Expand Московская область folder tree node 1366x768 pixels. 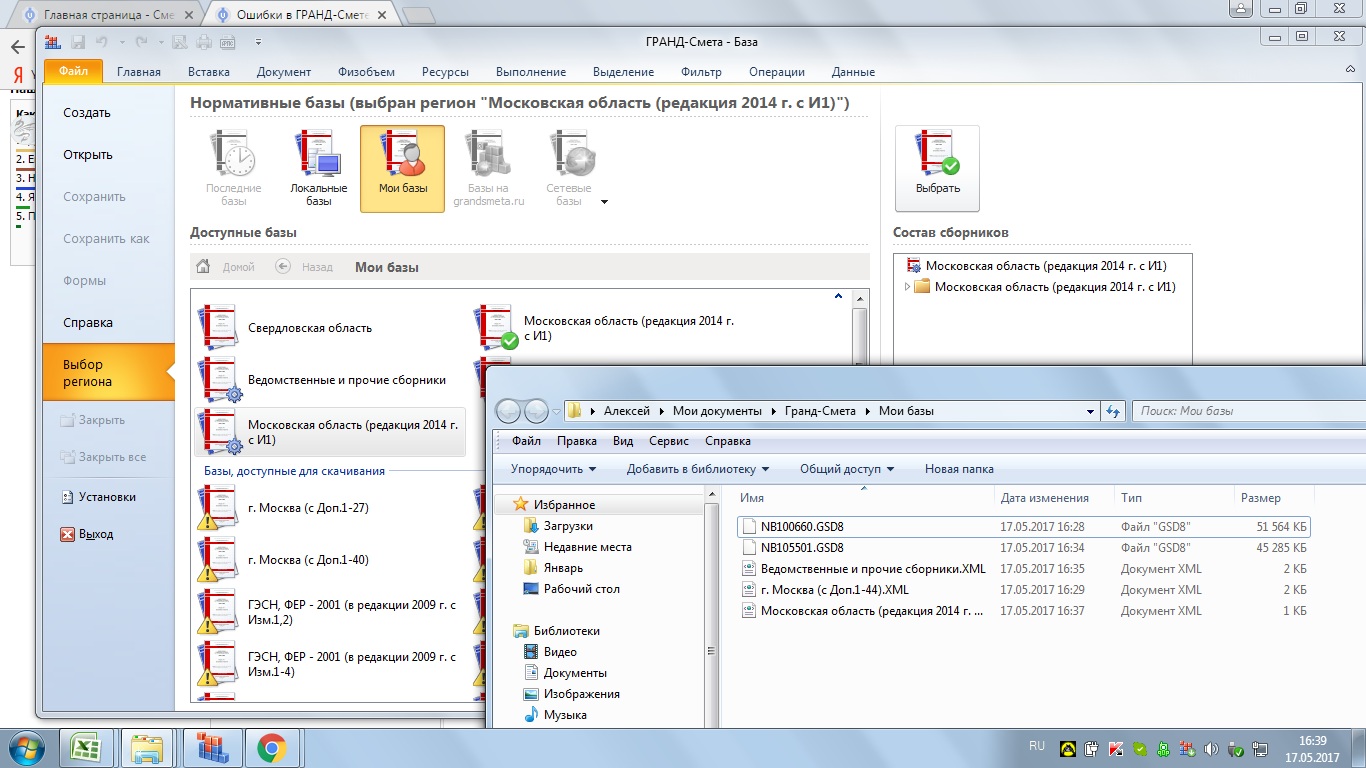pos(908,287)
